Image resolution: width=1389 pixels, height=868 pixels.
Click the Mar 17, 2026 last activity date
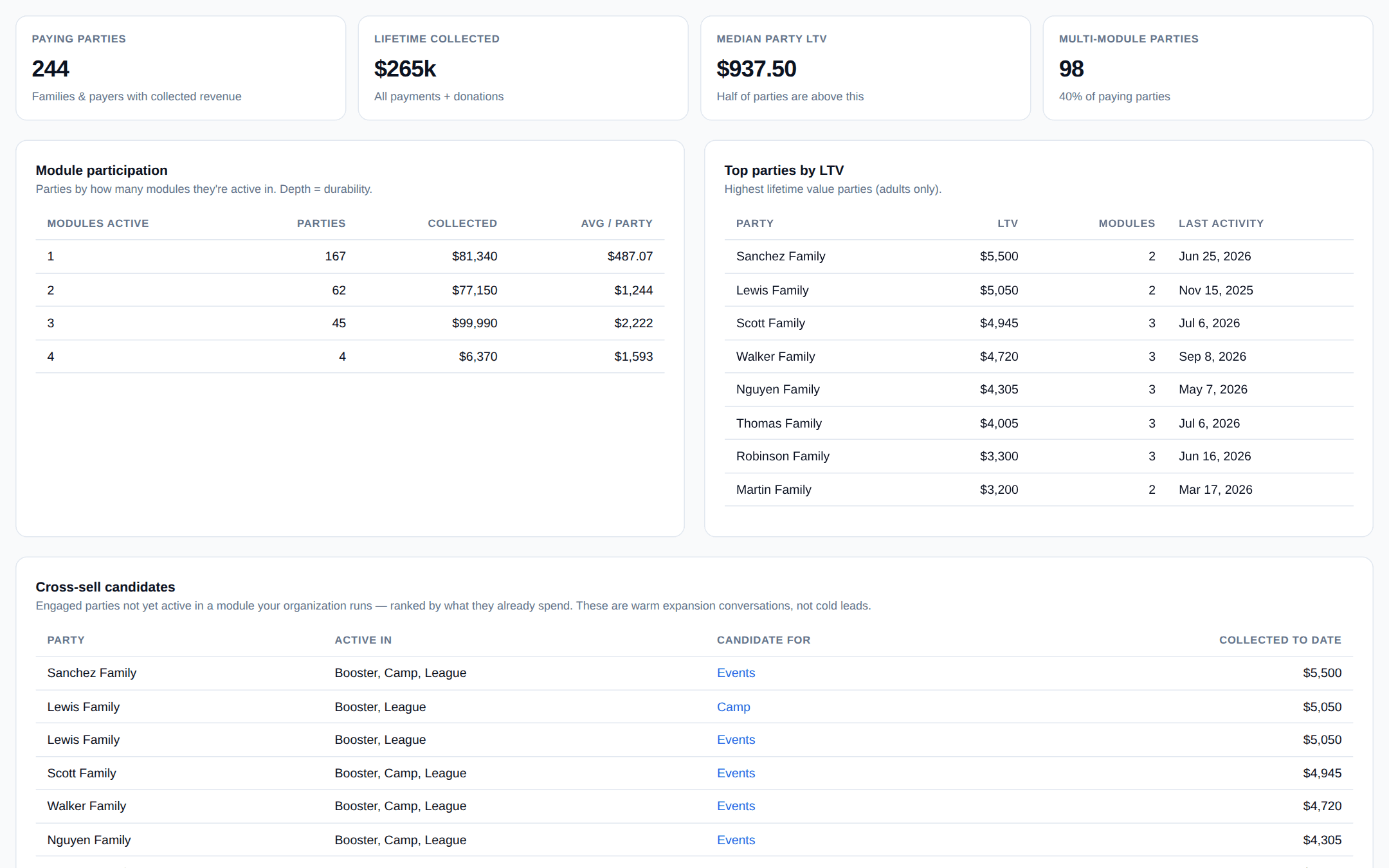tap(1215, 489)
